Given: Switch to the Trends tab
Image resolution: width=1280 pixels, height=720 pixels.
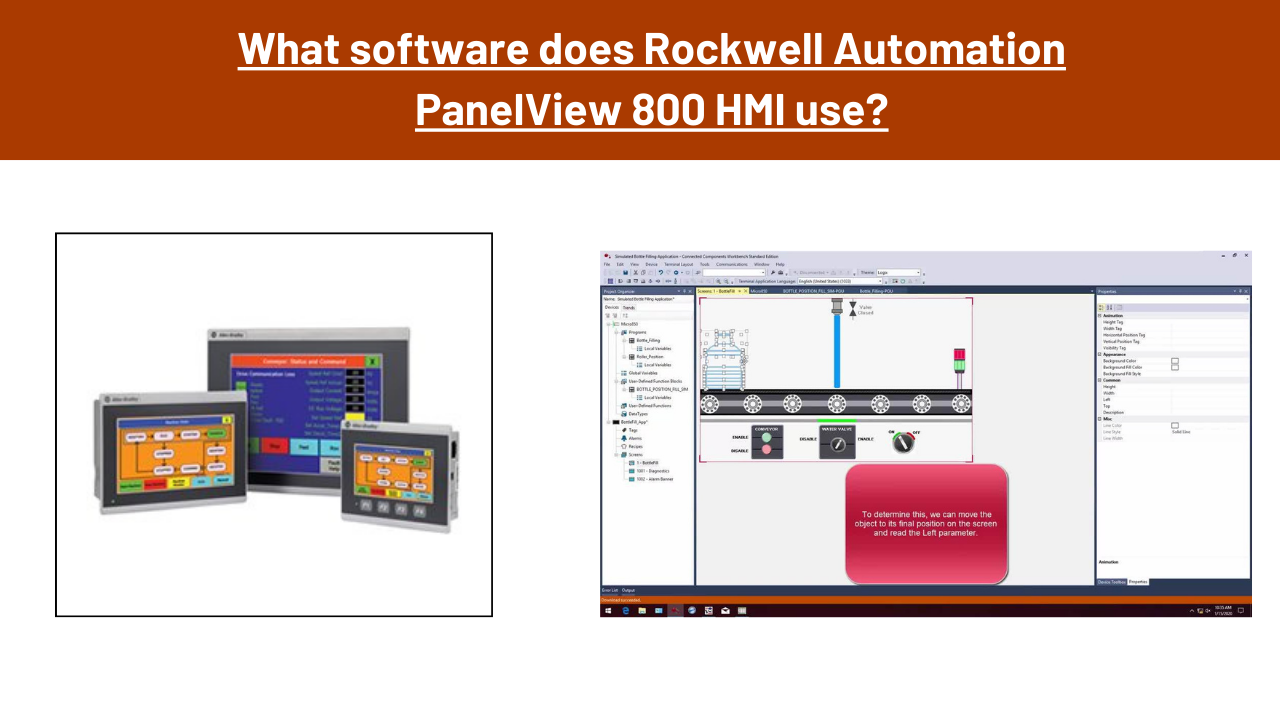Looking at the screenshot, I should 628,308.
